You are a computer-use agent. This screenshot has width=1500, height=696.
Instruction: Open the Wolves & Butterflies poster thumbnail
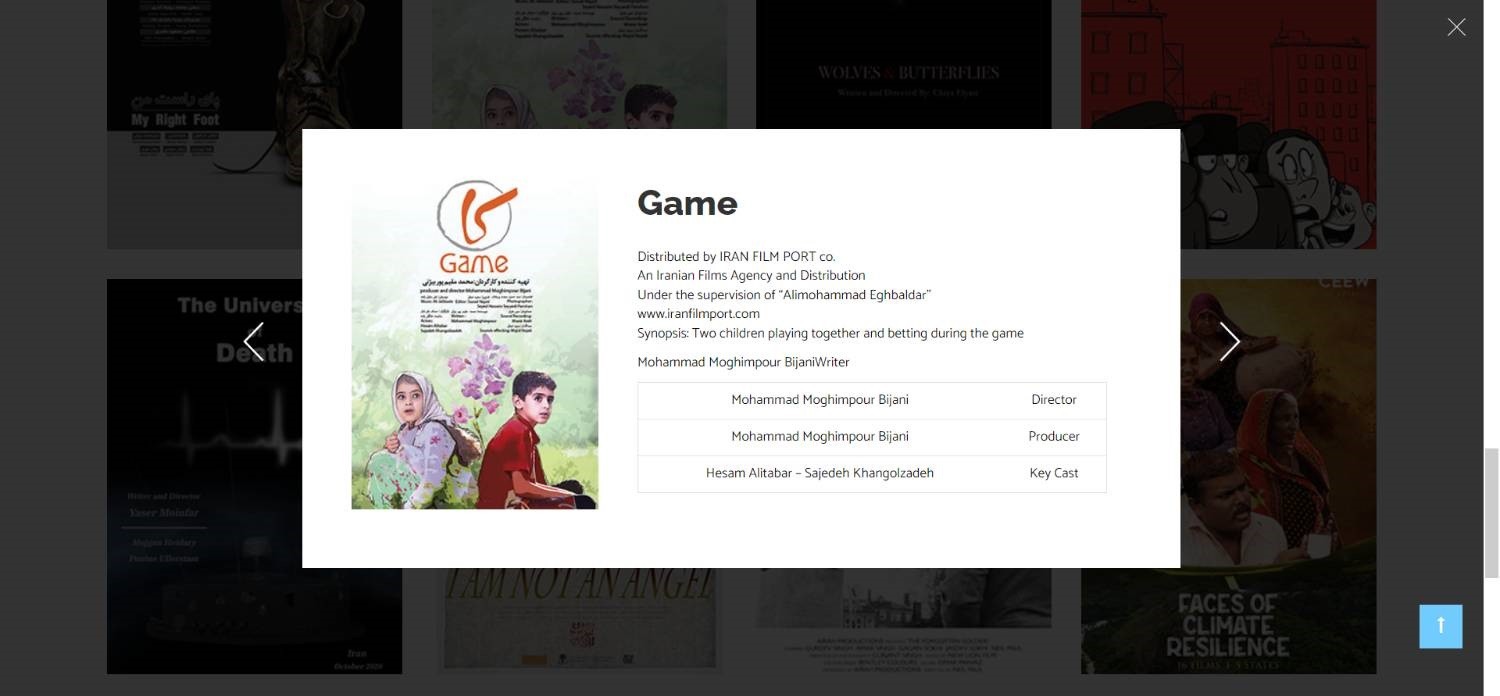pos(903,64)
